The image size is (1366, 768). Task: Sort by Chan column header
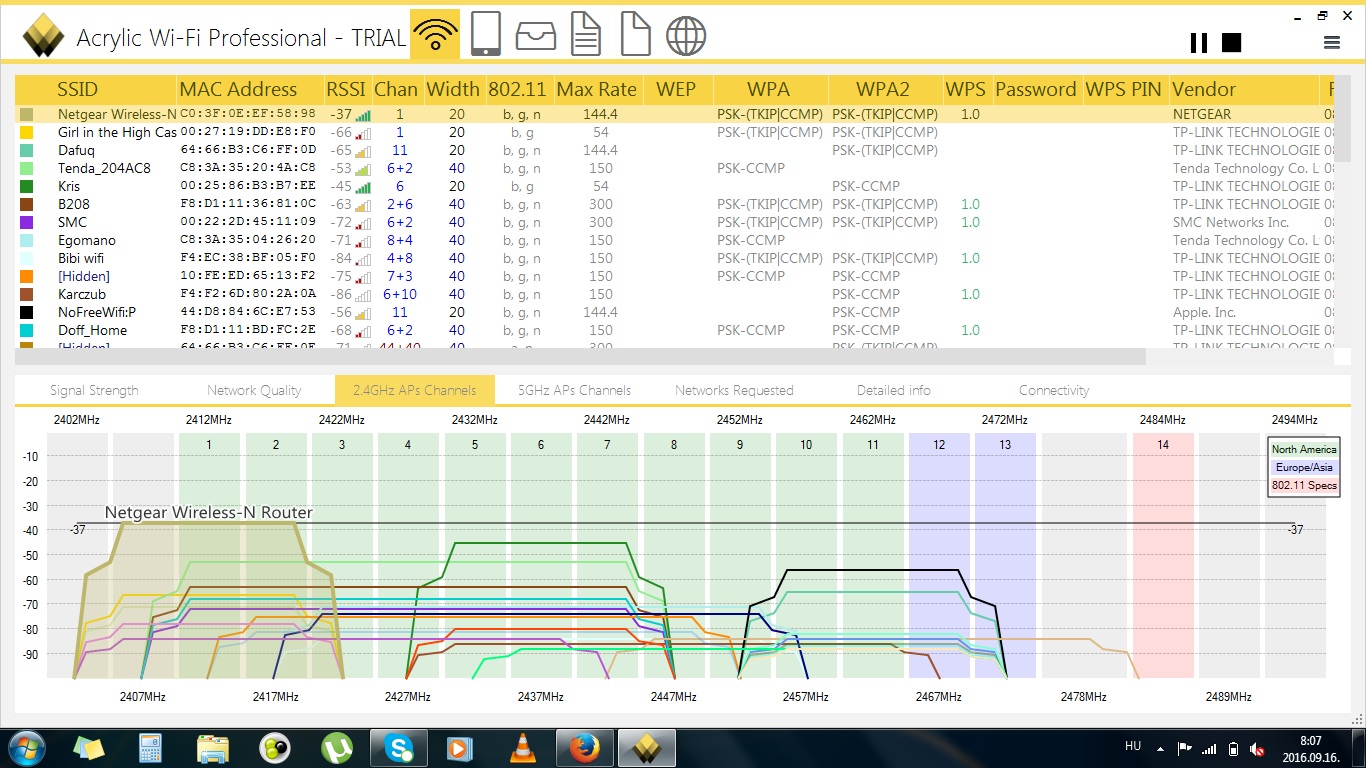coord(396,89)
